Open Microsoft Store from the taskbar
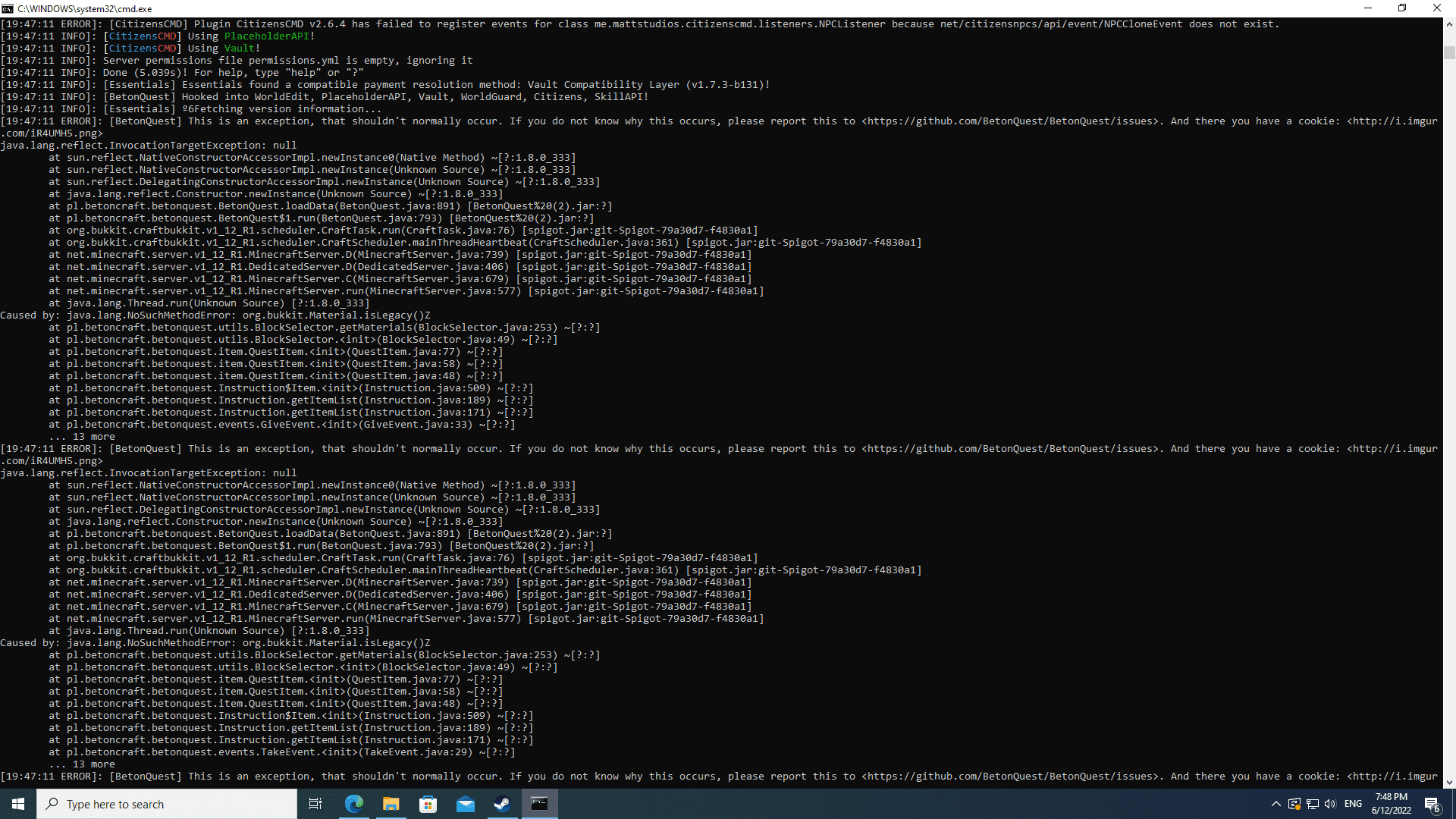Viewport: 1456px width, 819px height. click(428, 804)
